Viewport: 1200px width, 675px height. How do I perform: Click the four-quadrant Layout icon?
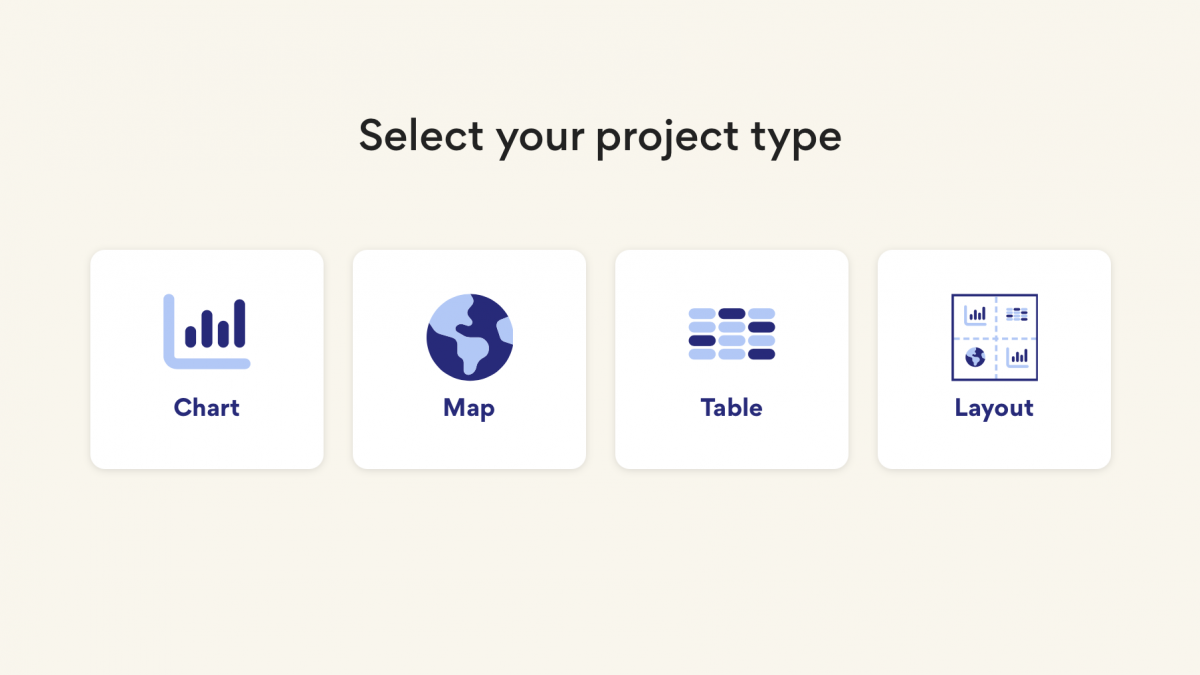[x=994, y=337]
